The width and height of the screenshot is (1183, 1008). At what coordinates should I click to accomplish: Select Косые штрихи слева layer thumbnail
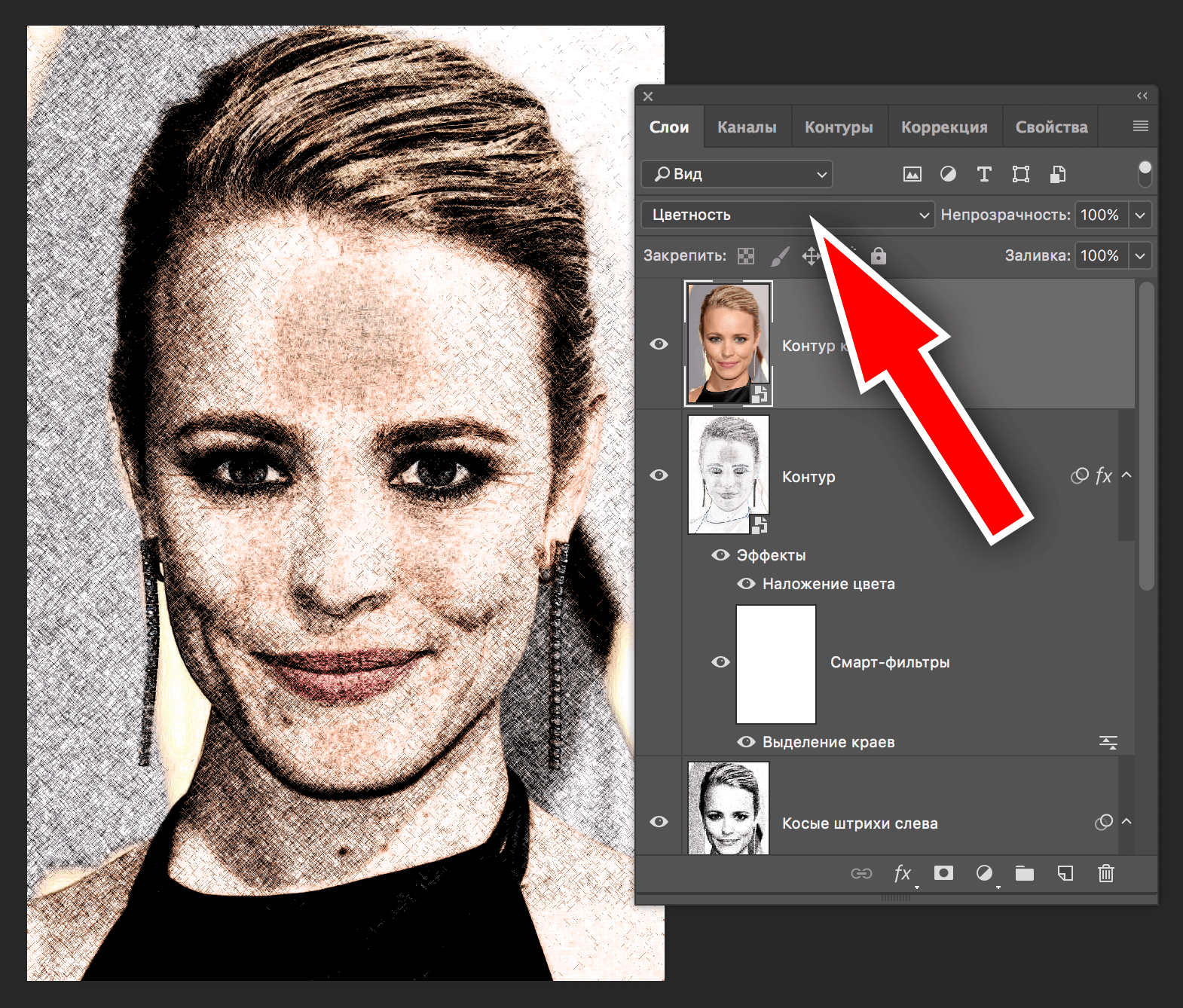[728, 808]
